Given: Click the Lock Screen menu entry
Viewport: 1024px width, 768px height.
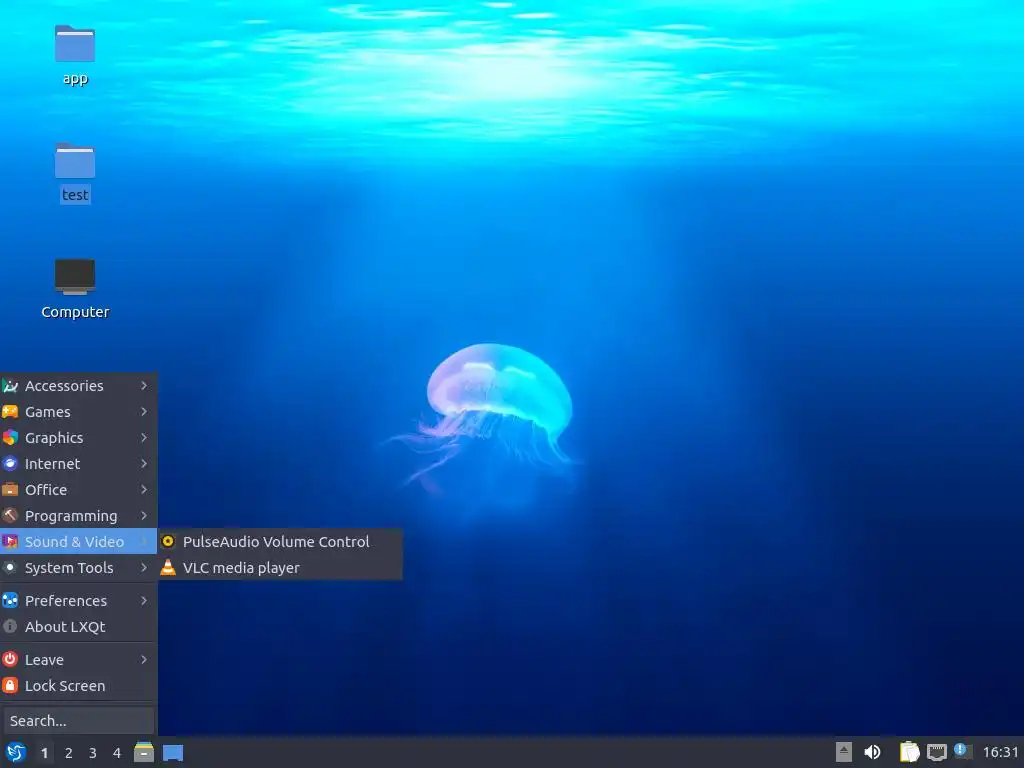Looking at the screenshot, I should click(x=78, y=686).
